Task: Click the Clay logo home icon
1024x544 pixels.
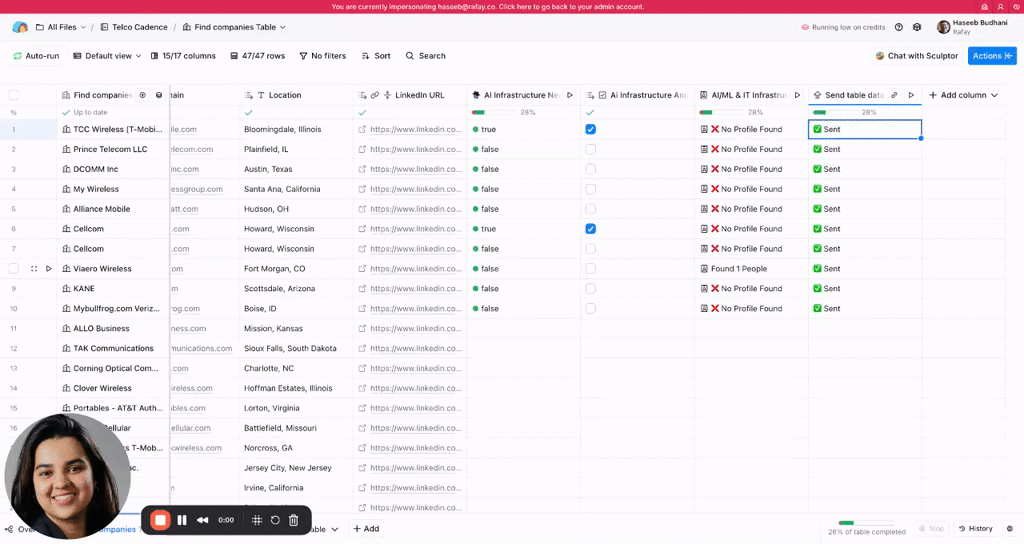Action: (x=20, y=27)
